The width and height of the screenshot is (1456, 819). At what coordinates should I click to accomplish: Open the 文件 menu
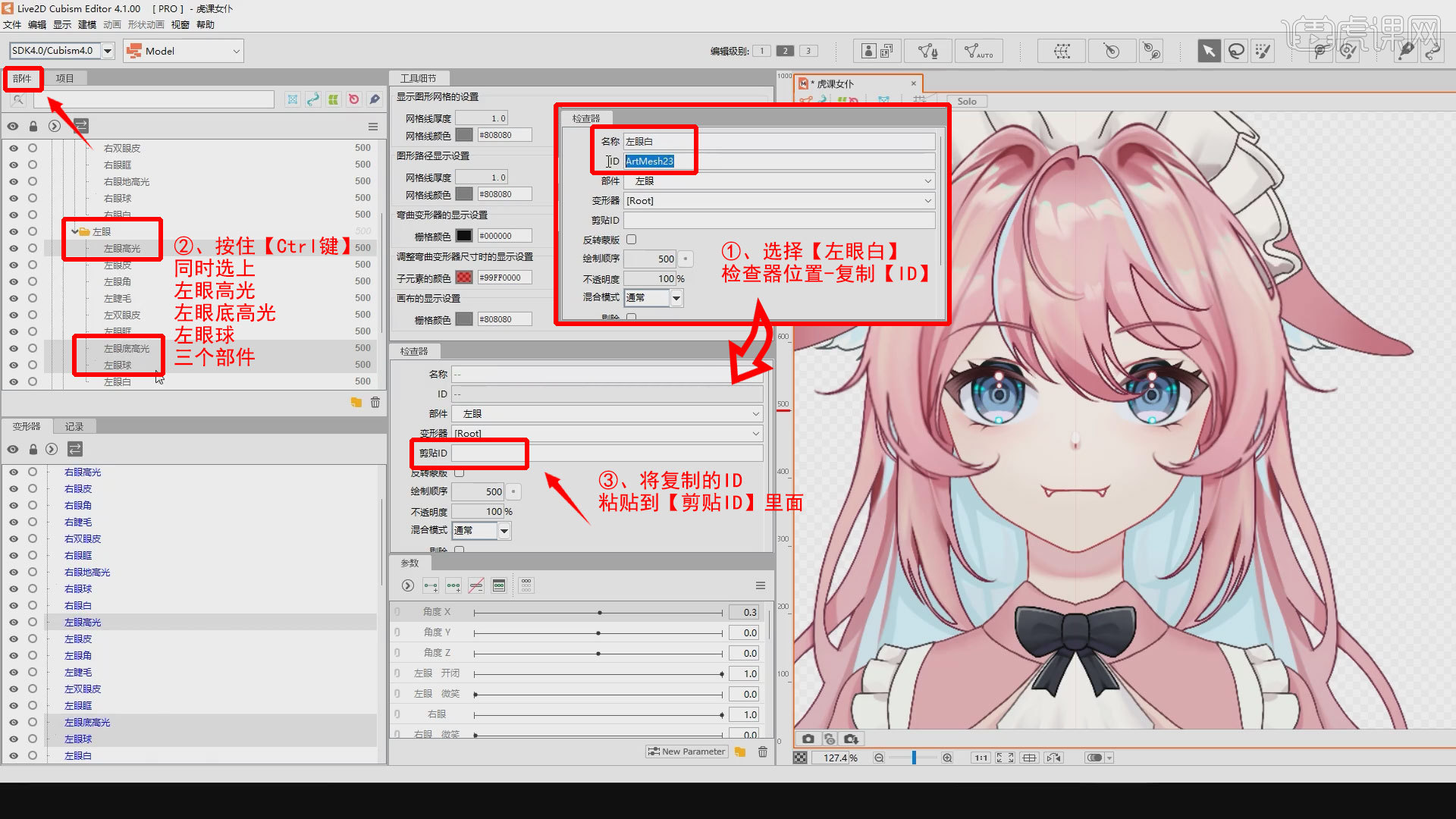pyautogui.click(x=12, y=24)
